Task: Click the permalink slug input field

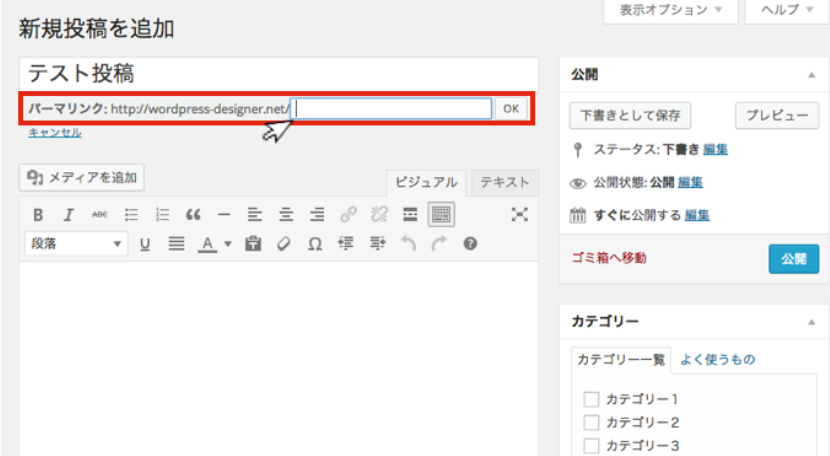Action: point(393,109)
